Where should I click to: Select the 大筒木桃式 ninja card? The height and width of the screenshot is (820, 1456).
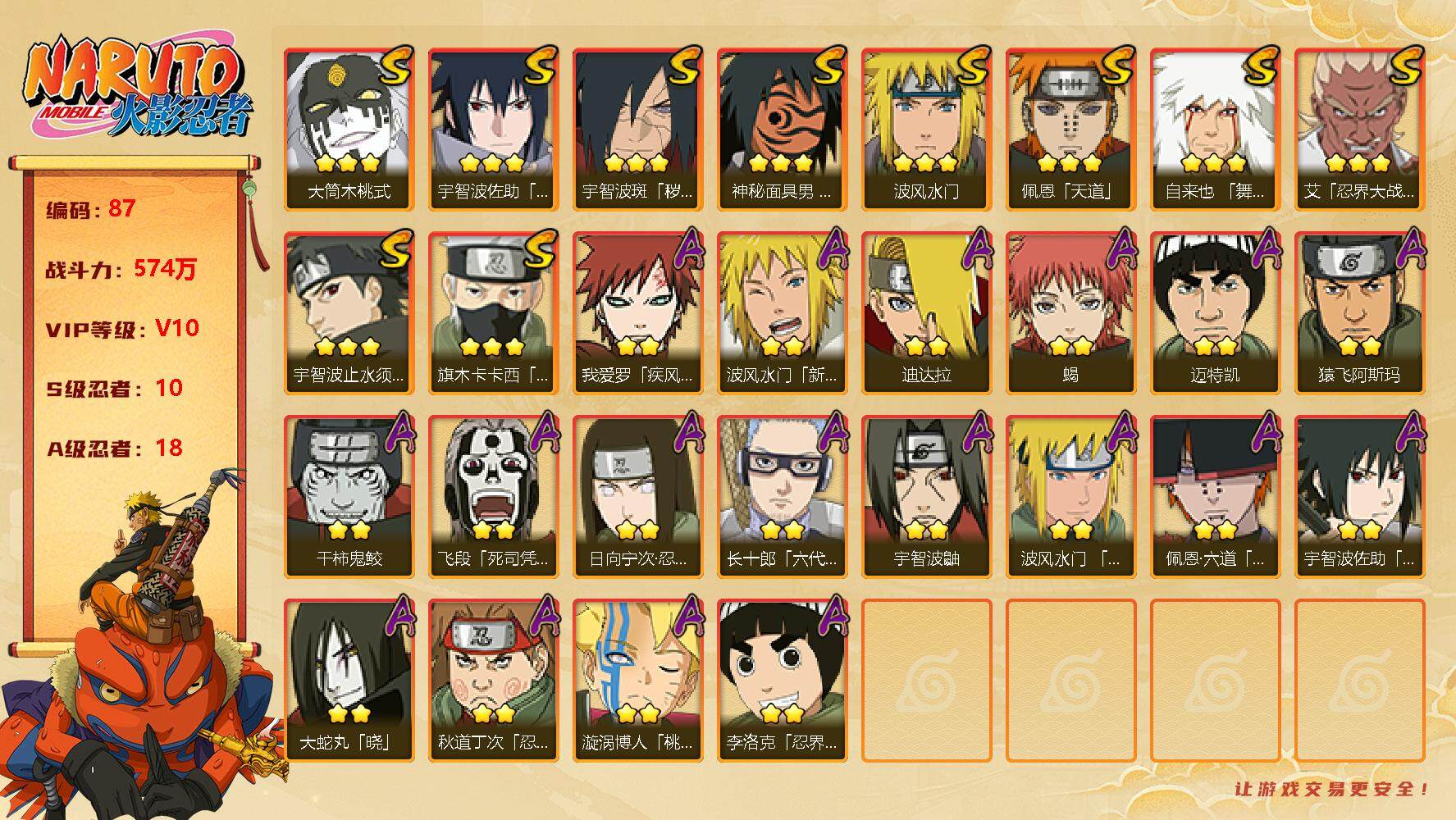349,130
